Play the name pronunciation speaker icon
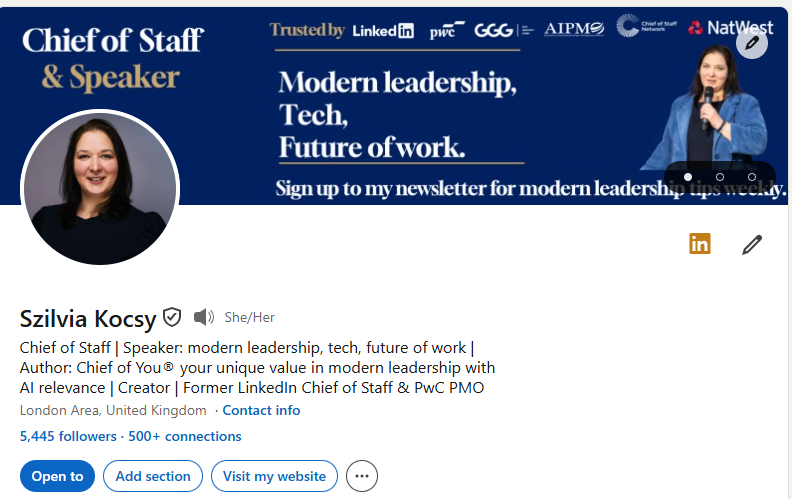 click(x=204, y=317)
